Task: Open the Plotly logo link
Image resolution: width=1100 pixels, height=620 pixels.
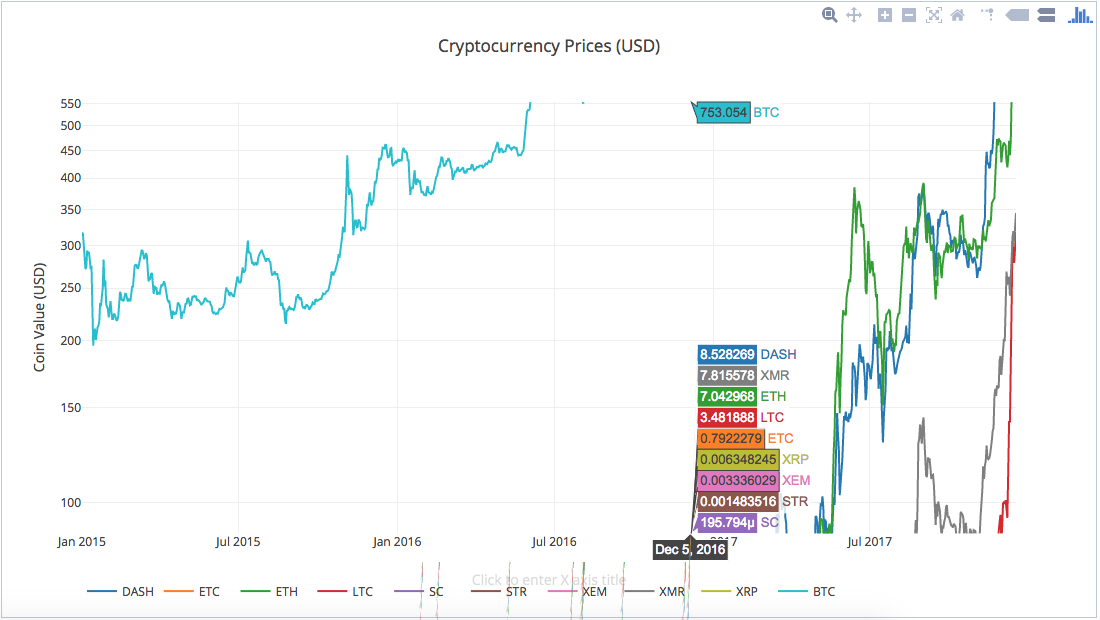Action: pyautogui.click(x=1080, y=15)
